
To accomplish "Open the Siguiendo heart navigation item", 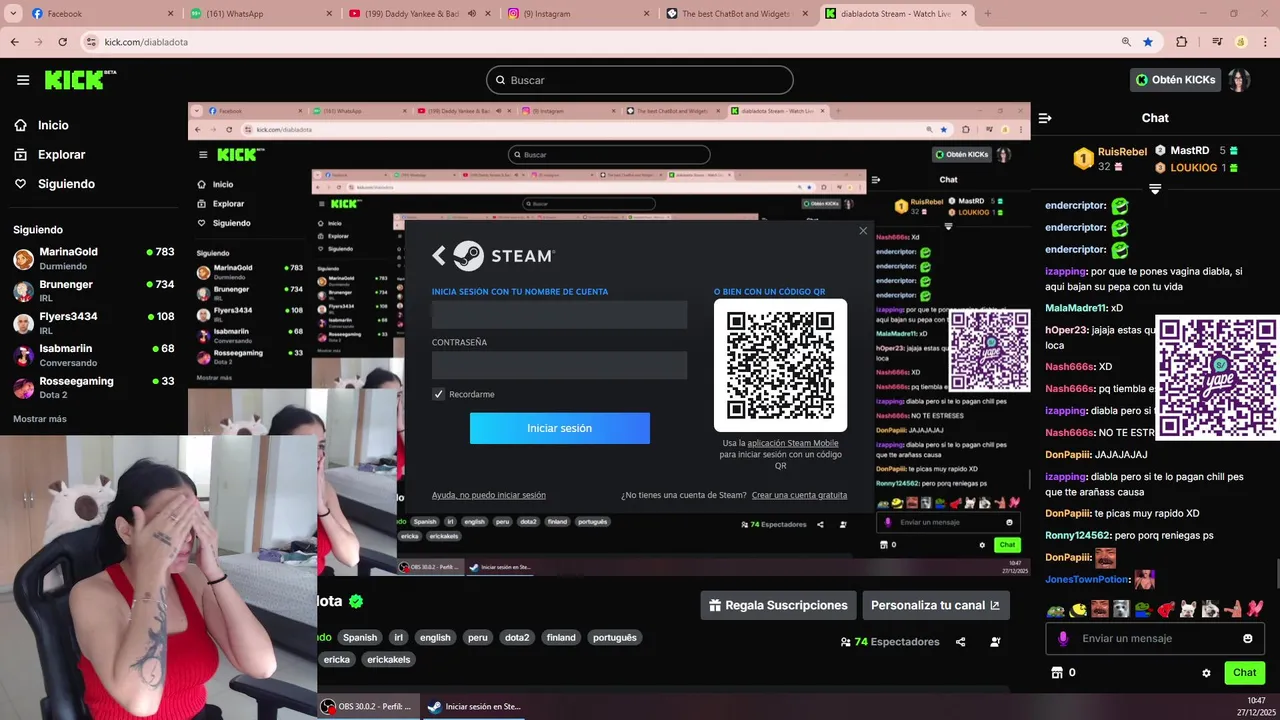I will click(x=54, y=184).
